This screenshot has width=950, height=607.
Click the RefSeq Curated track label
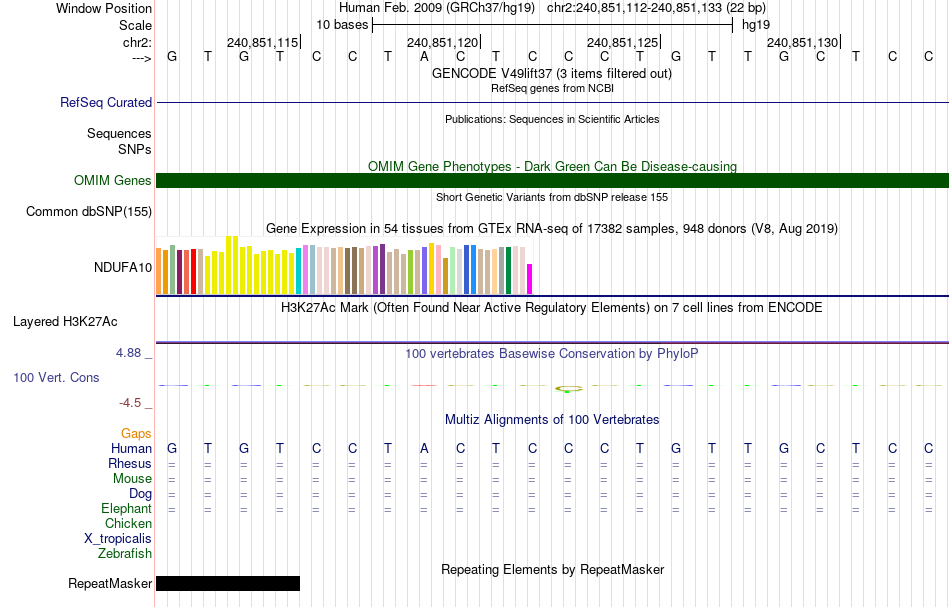105,102
